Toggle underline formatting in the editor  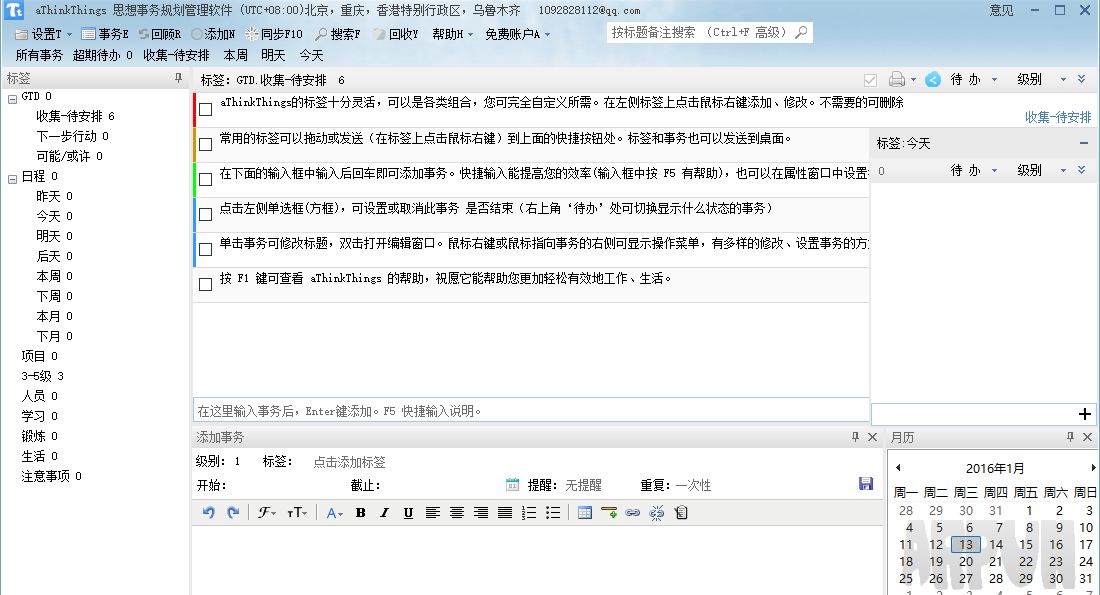(408, 513)
